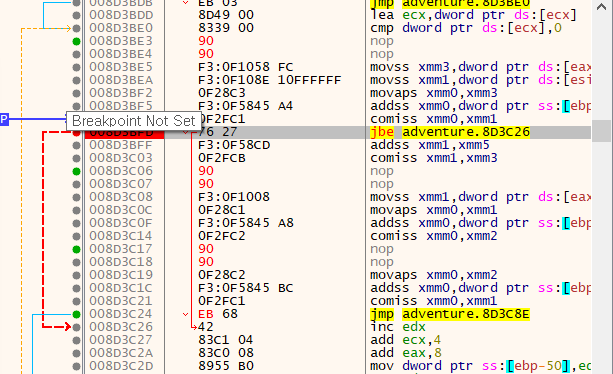This screenshot has width=613, height=374.
Task: Click opcode bytes 8339 00
Action: [x=226, y=28]
